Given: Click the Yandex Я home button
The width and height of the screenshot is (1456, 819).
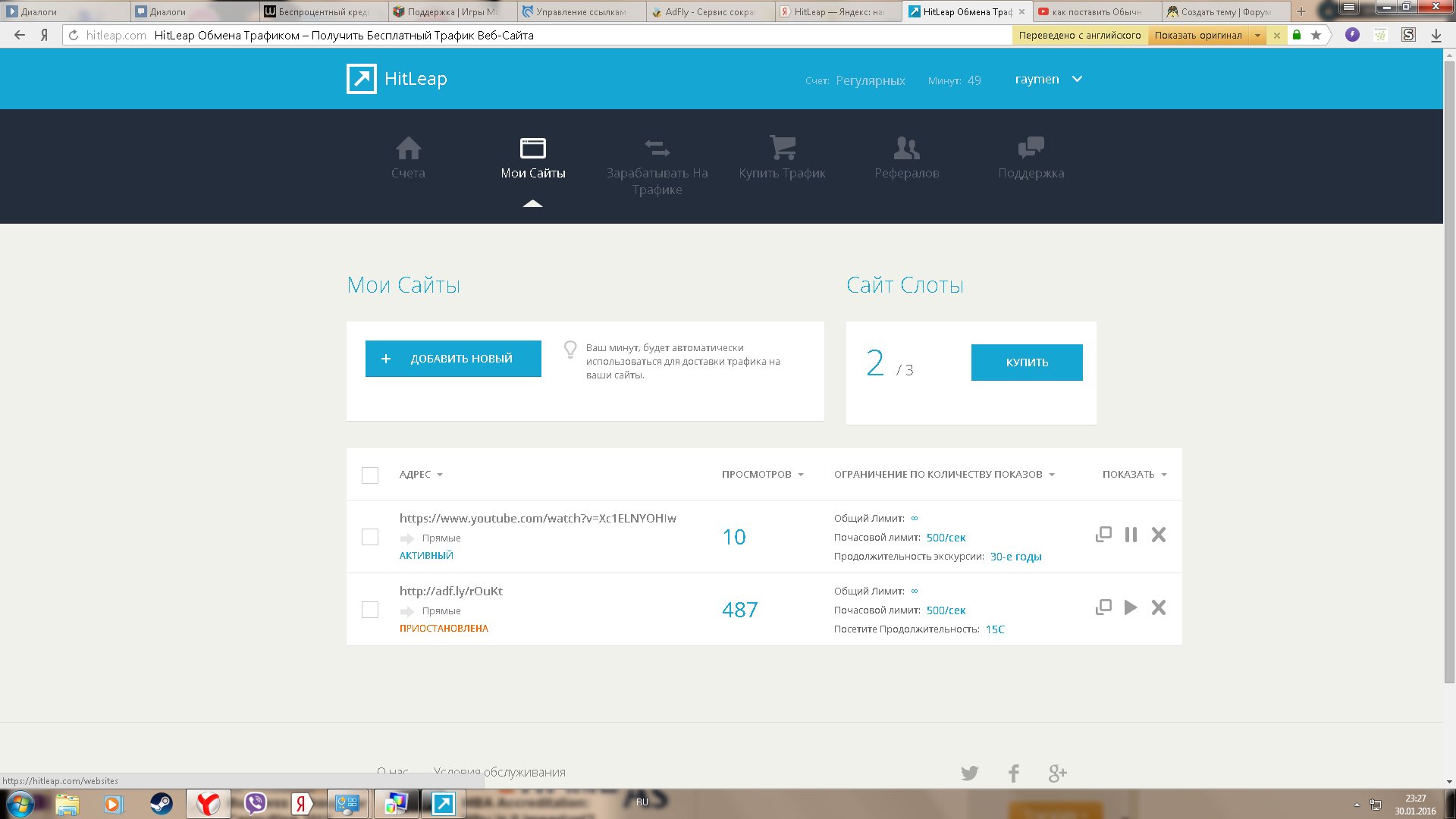Looking at the screenshot, I should point(45,35).
